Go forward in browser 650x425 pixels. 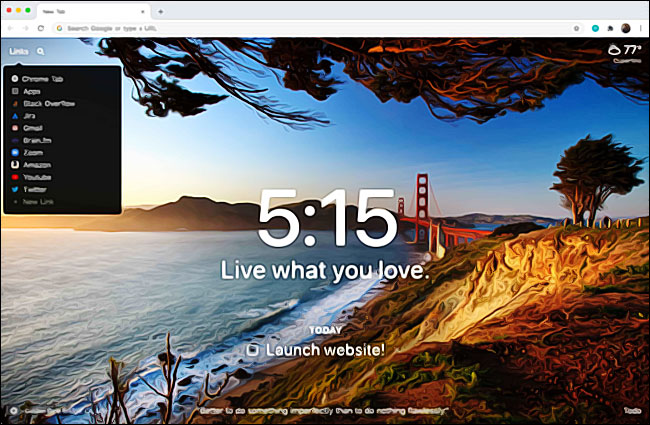point(25,28)
